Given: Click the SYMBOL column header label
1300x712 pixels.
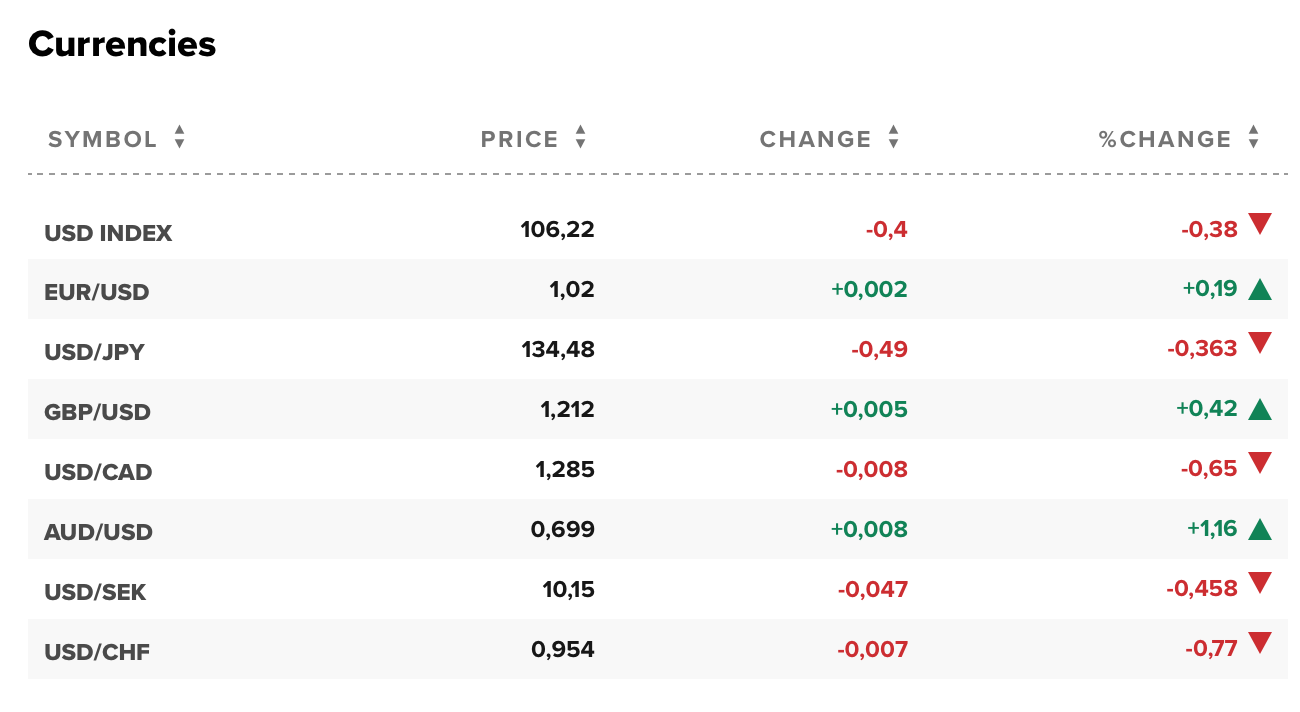Looking at the screenshot, I should [x=102, y=139].
